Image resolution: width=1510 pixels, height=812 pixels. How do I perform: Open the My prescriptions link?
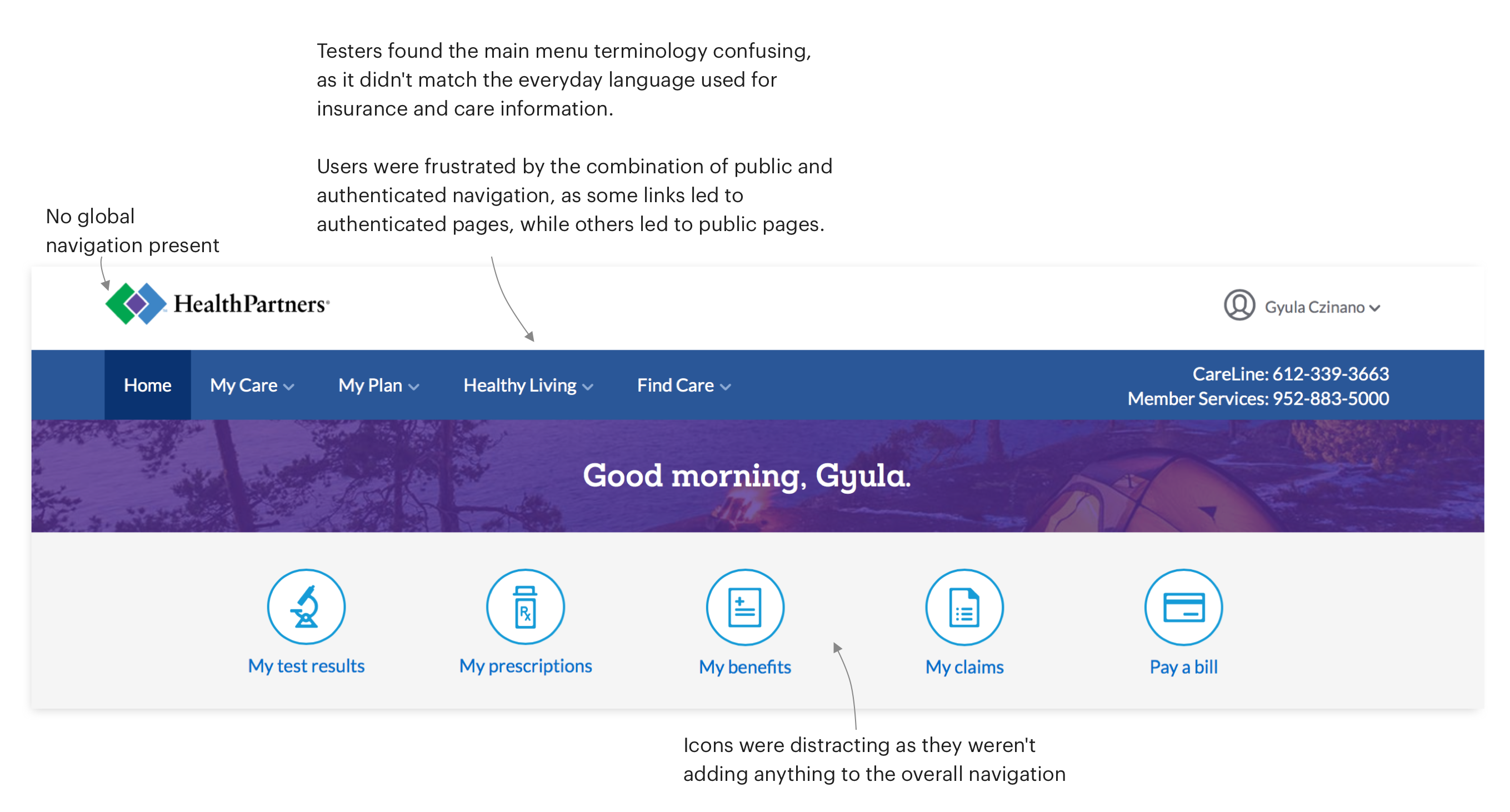[525, 665]
